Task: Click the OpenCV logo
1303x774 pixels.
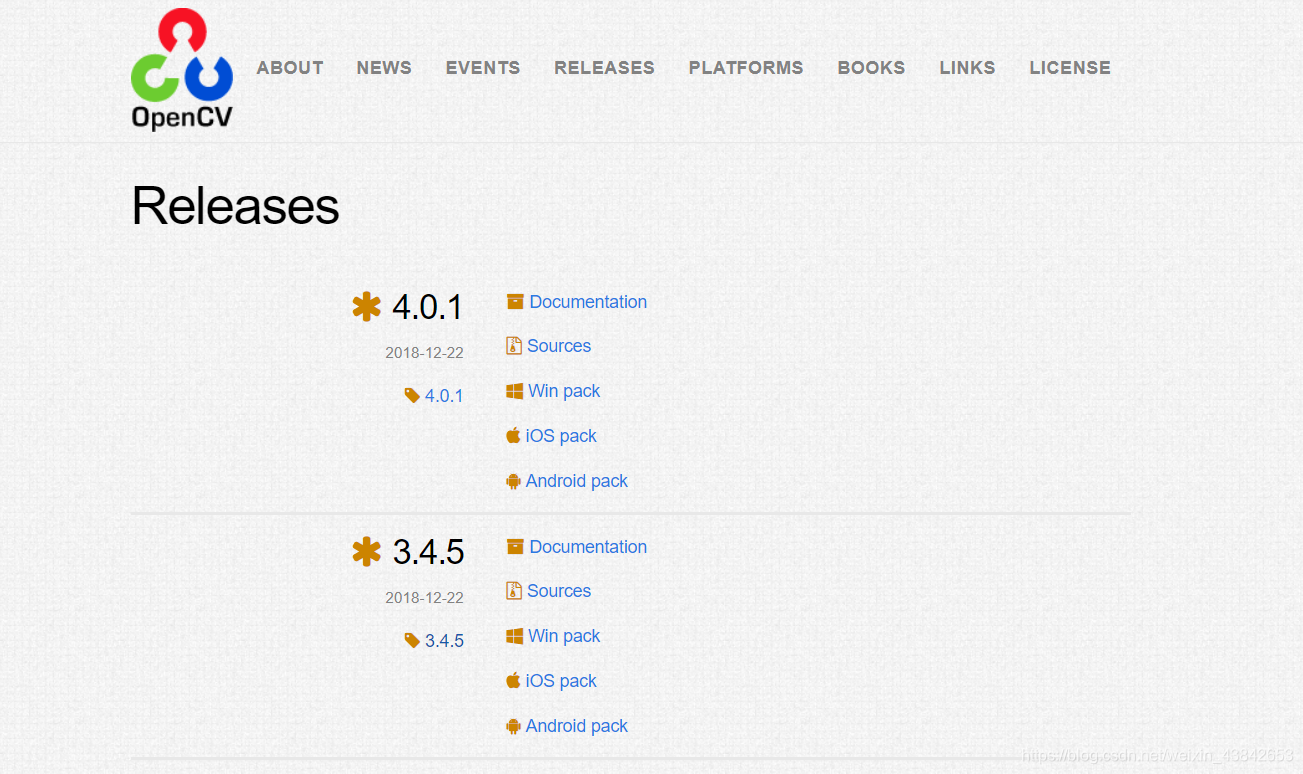Action: 182,68
